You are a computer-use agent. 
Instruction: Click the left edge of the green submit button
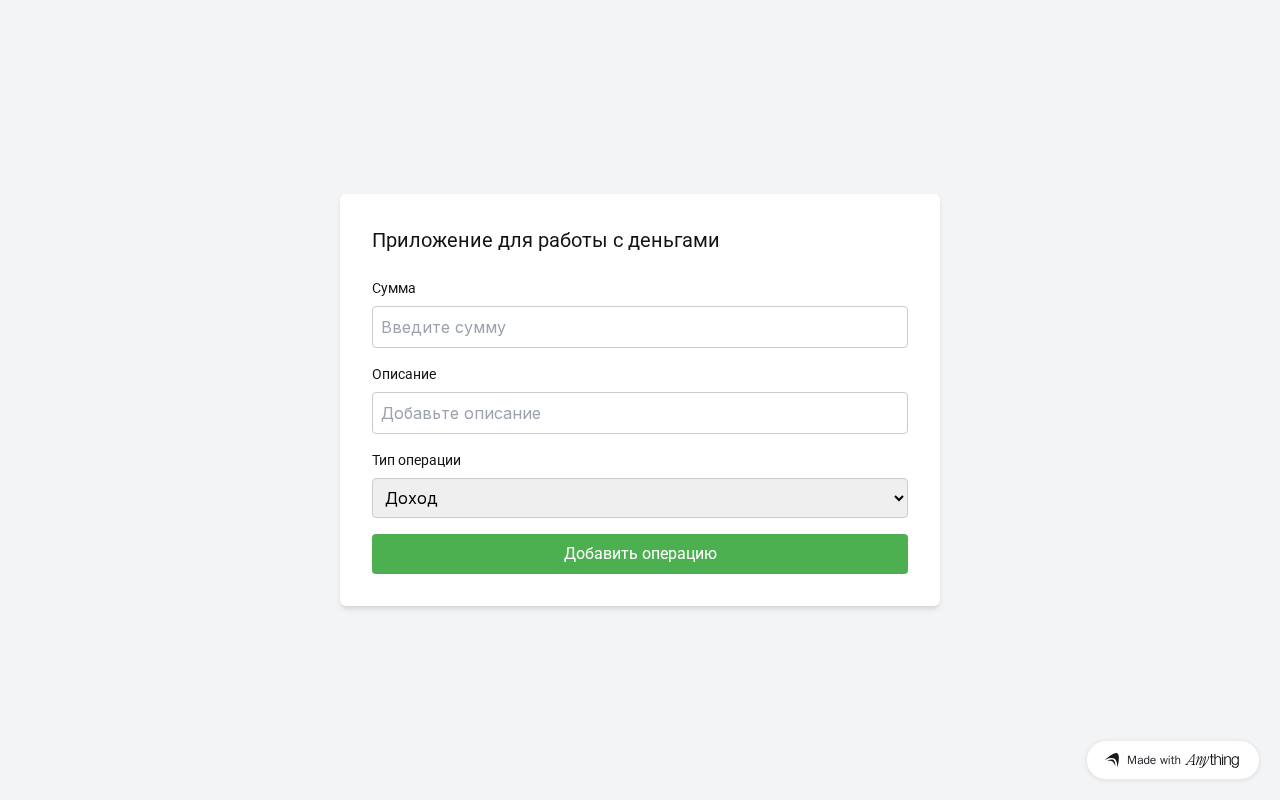[x=385, y=554]
